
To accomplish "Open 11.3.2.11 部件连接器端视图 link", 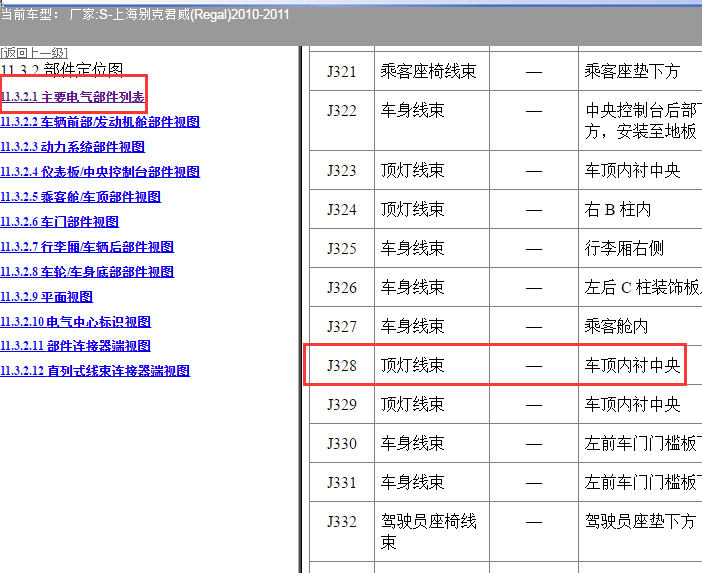I will (76, 346).
